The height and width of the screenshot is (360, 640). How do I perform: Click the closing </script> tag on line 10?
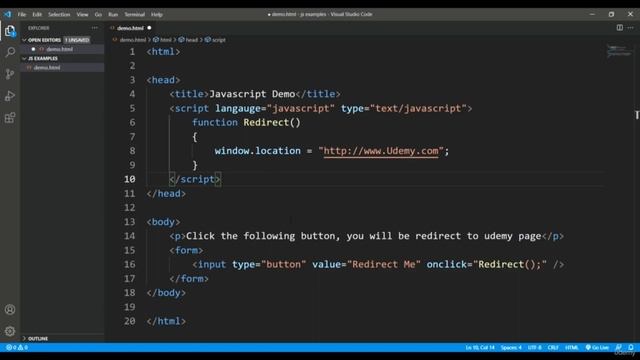196,179
